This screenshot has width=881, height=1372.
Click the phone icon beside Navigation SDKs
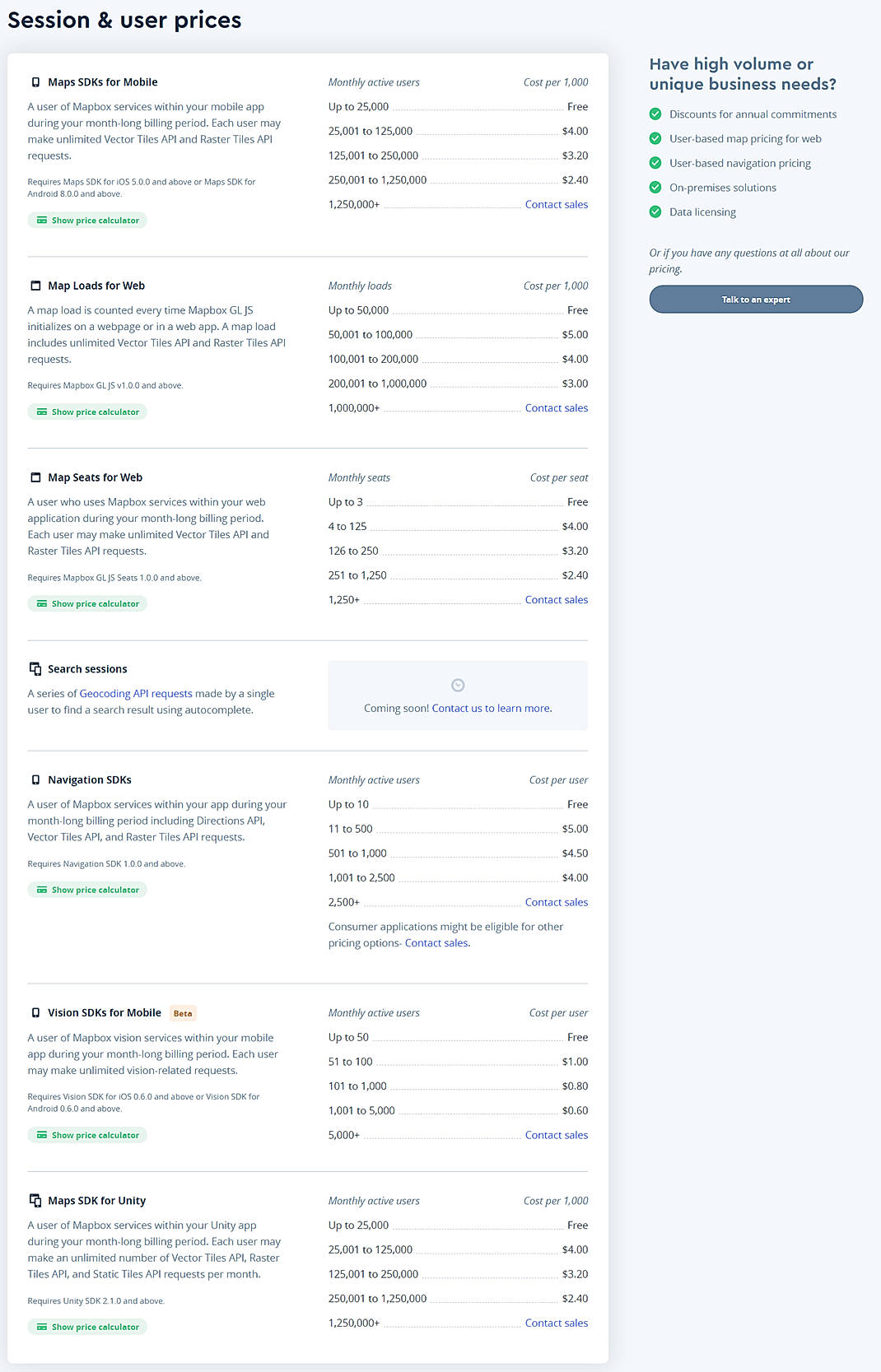[36, 779]
